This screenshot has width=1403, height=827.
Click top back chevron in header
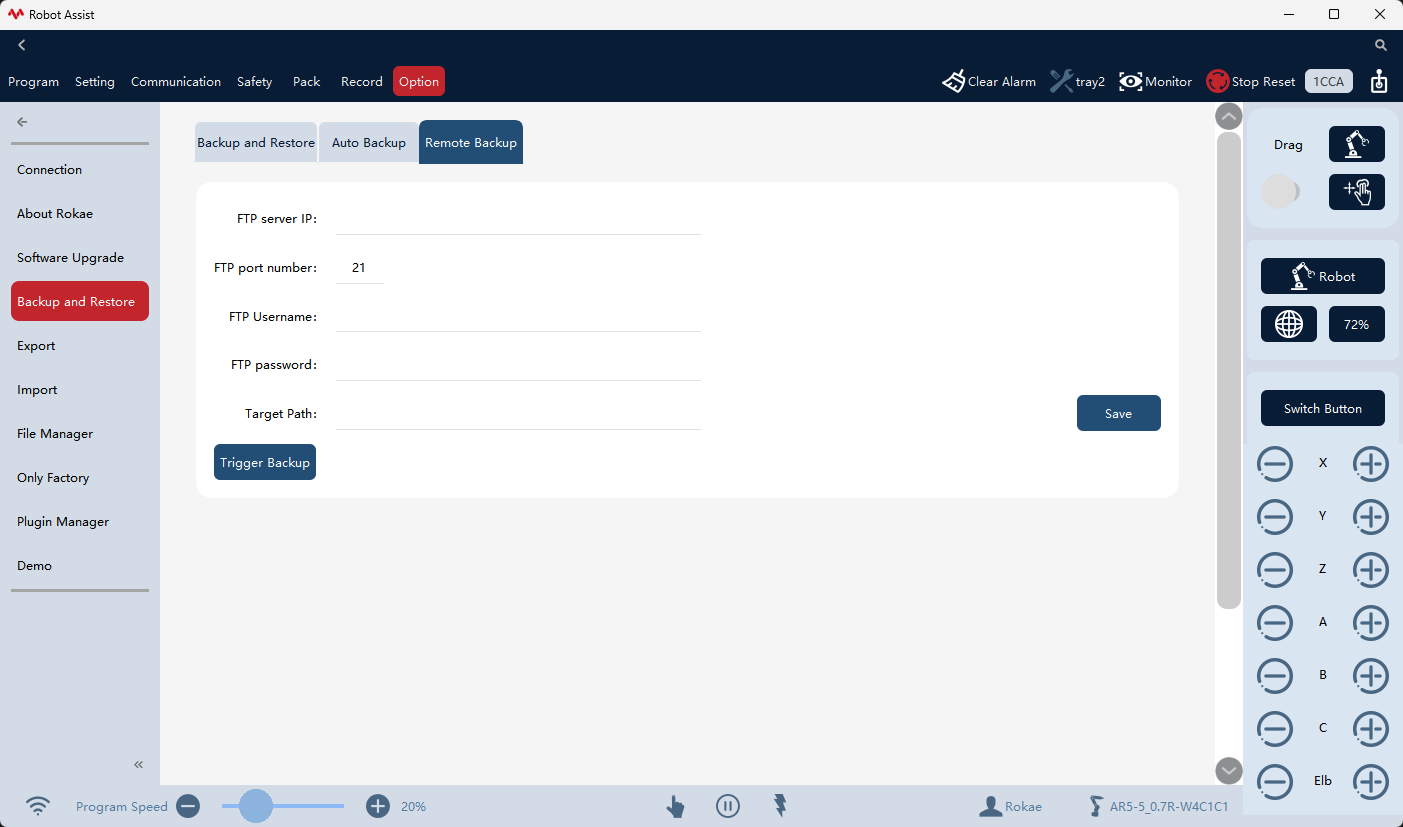(22, 45)
